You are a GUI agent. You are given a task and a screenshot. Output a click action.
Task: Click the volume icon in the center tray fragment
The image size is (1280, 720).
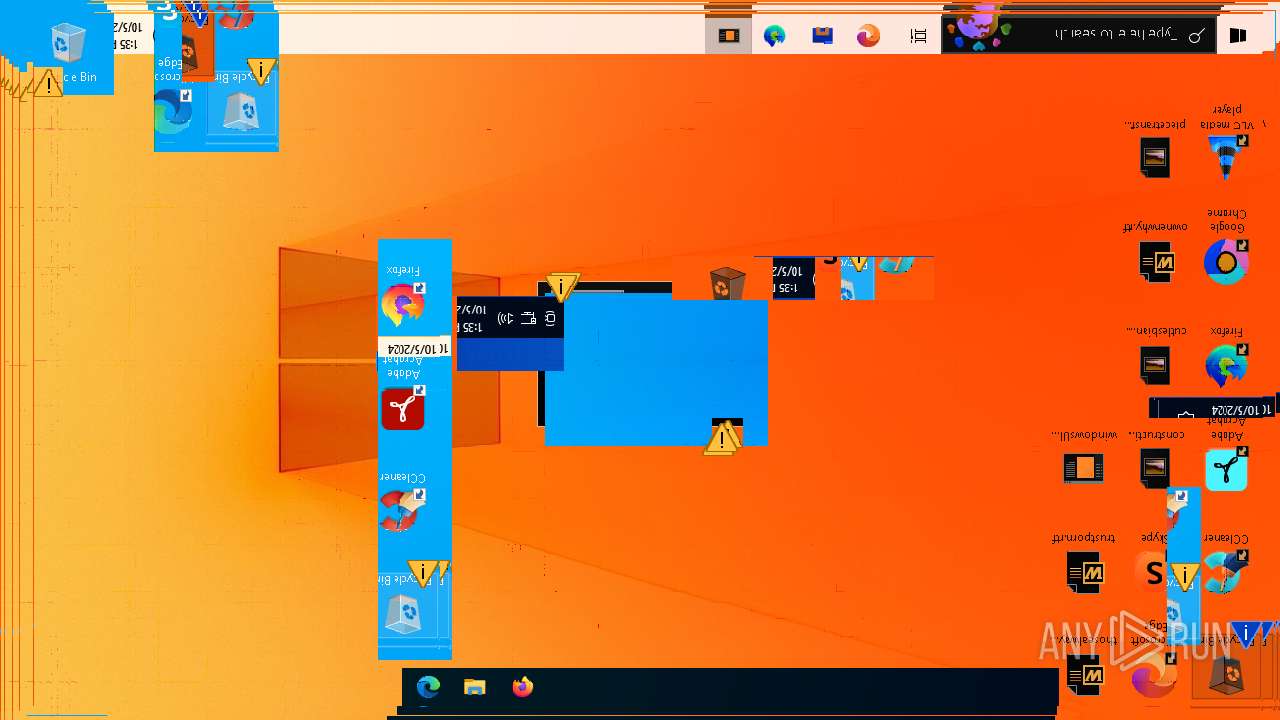pyautogui.click(x=505, y=318)
